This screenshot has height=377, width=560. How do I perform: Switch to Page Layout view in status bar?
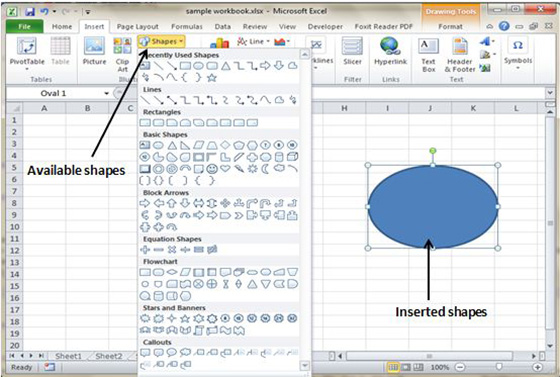pos(406,367)
